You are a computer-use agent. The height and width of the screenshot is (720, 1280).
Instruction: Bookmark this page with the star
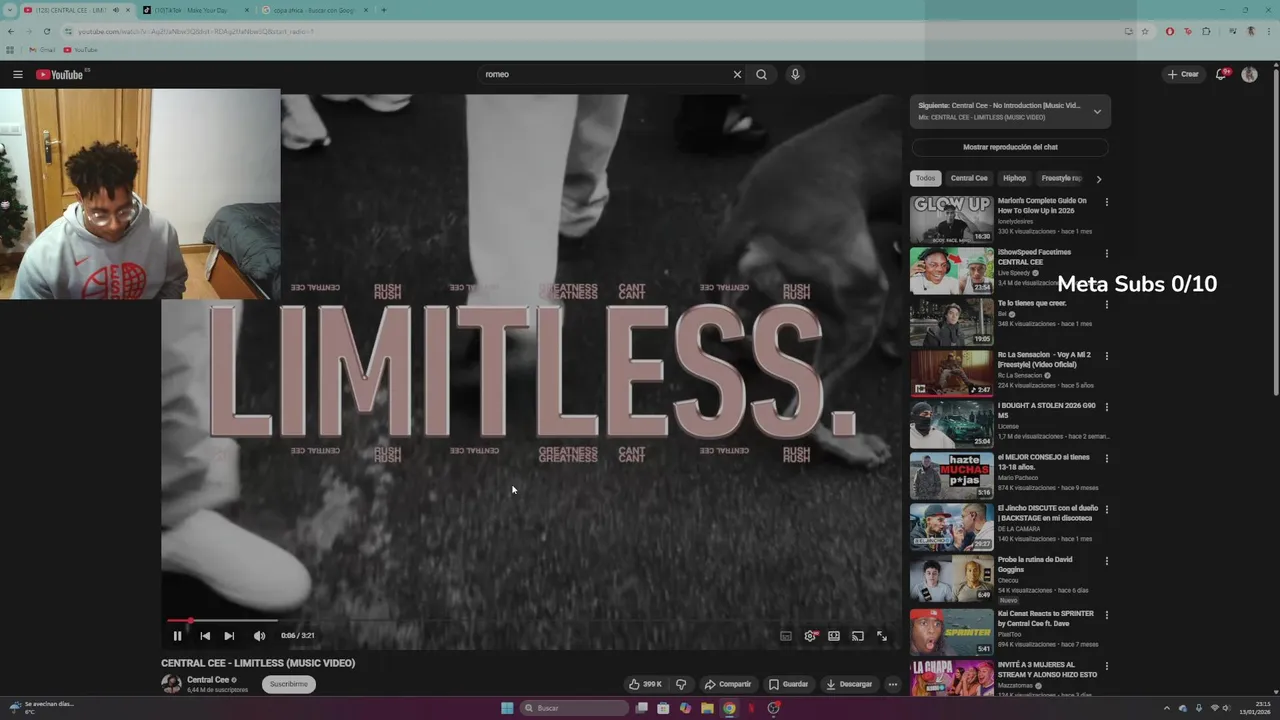[x=1145, y=31]
